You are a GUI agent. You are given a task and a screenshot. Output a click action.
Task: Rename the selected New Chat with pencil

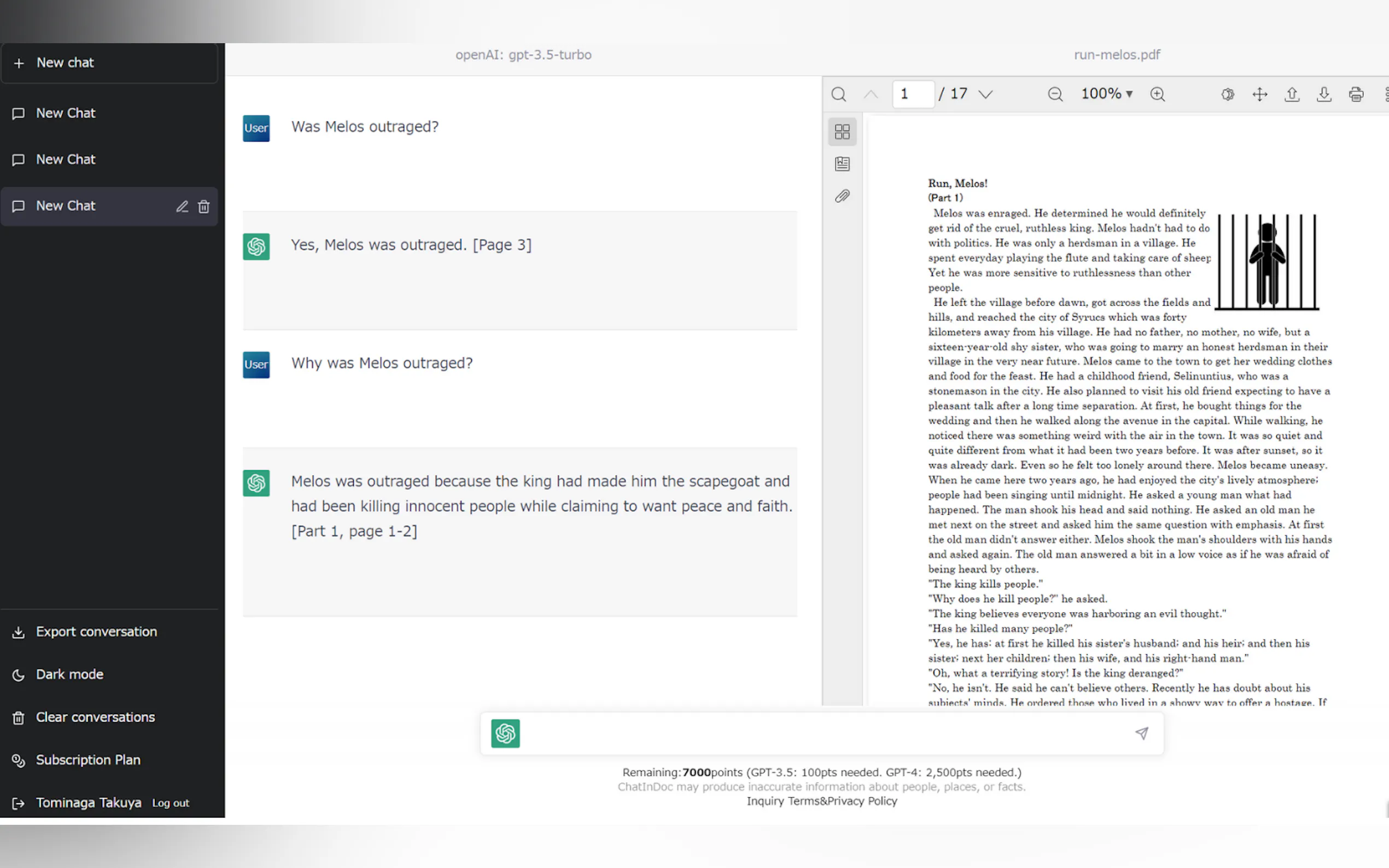[182, 207]
